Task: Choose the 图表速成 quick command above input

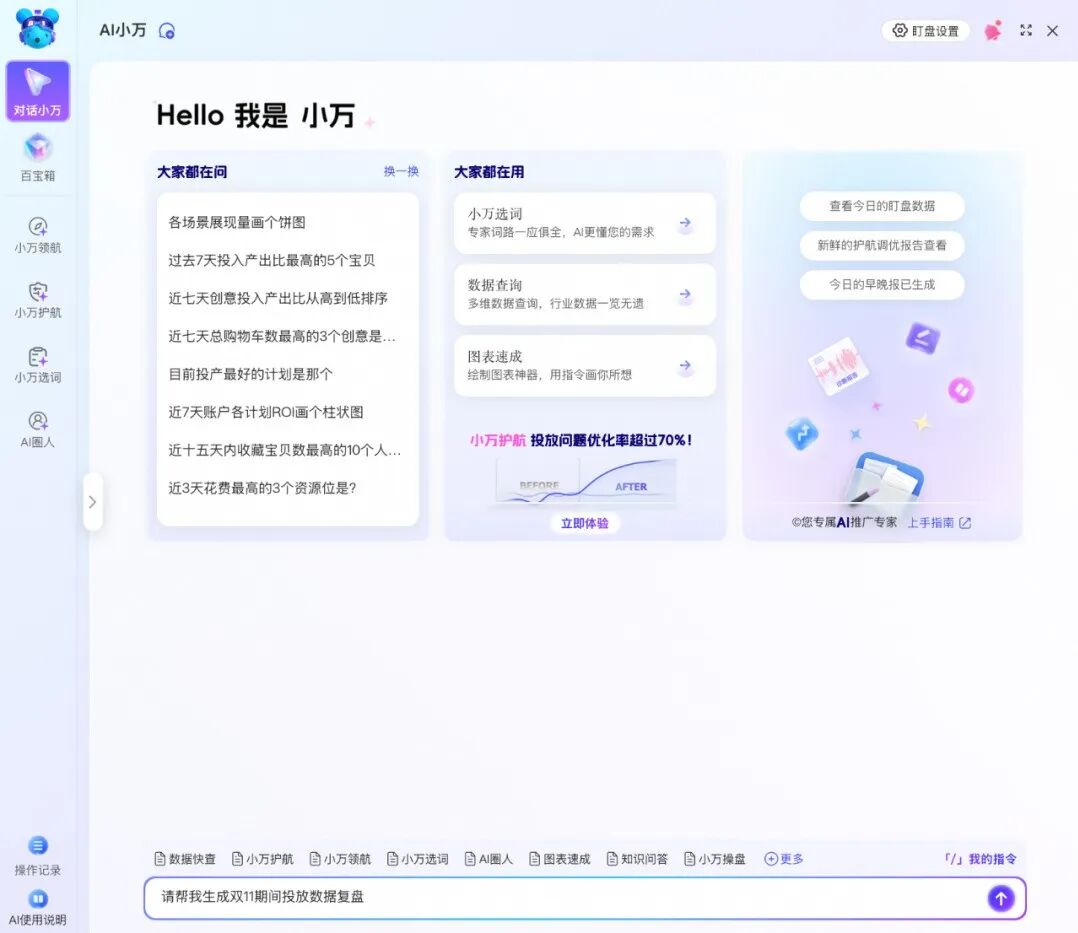Action: point(560,859)
